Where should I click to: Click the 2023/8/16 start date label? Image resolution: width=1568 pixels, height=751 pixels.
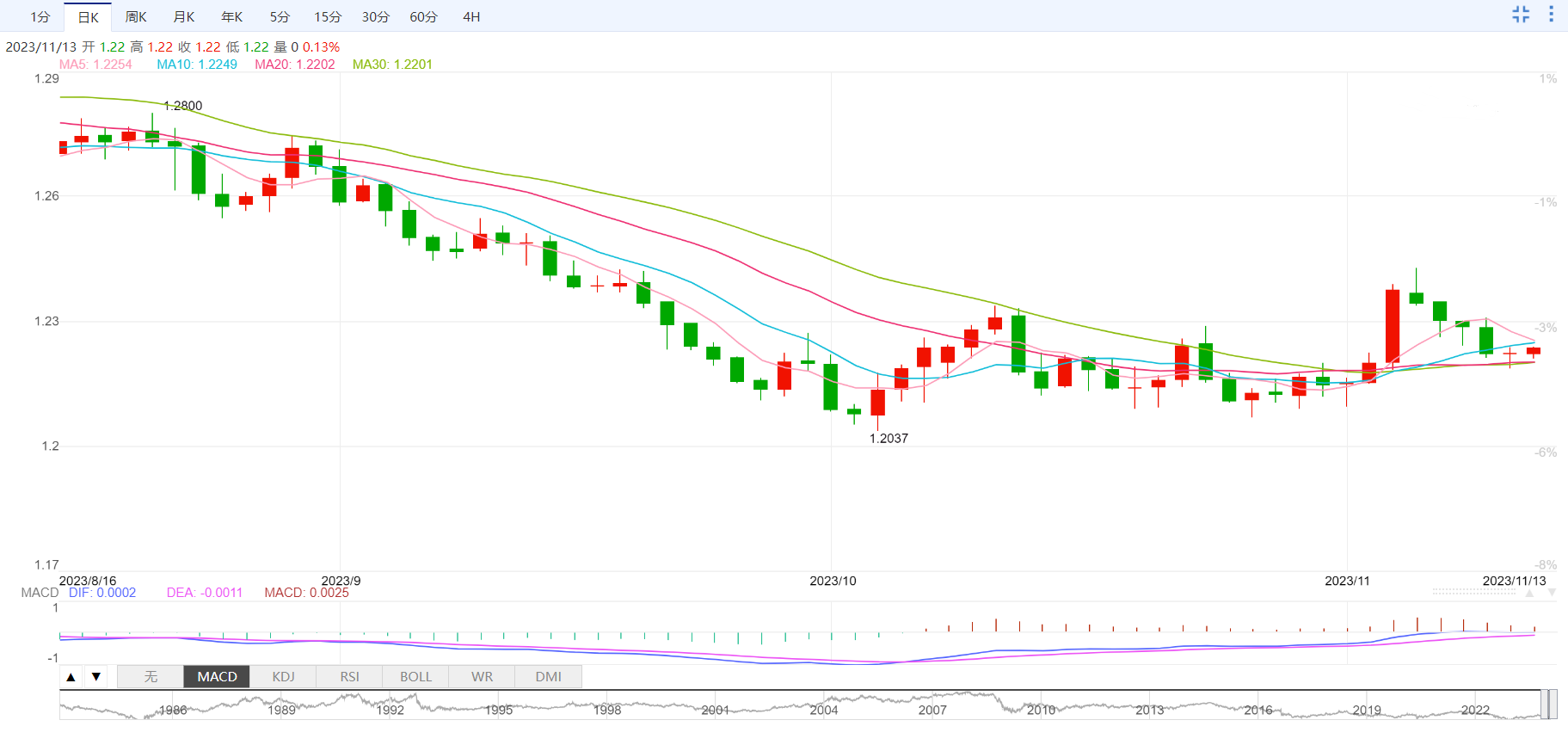[x=87, y=582]
